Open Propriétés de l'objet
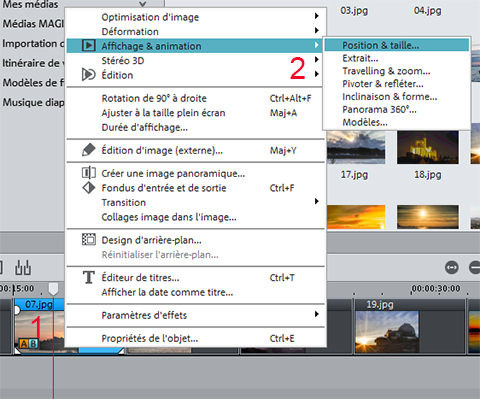This screenshot has width=480, height=399. (x=196, y=338)
